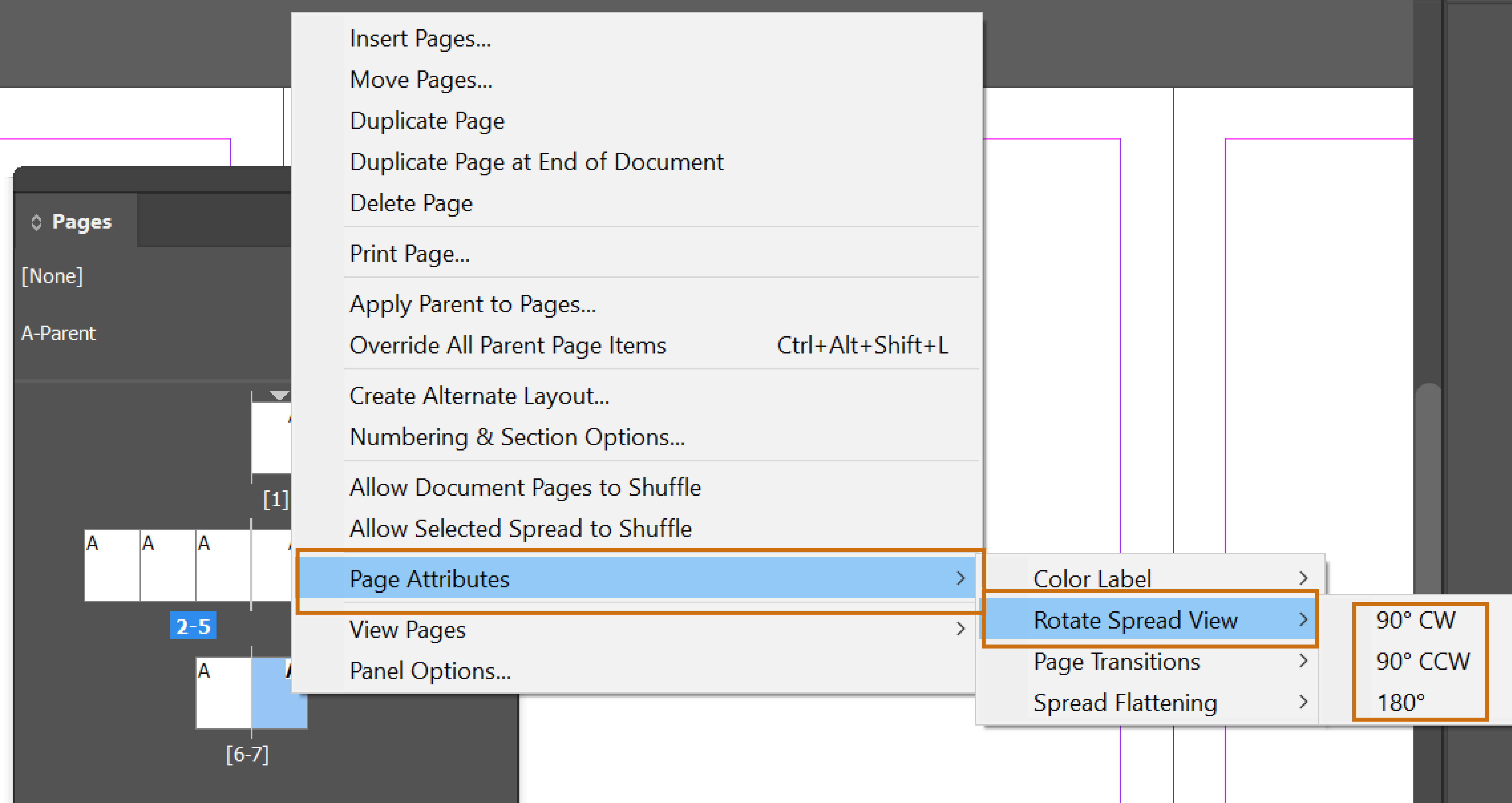Choose 90° CW spread rotation
This screenshot has height=803, width=1512.
click(x=1416, y=619)
